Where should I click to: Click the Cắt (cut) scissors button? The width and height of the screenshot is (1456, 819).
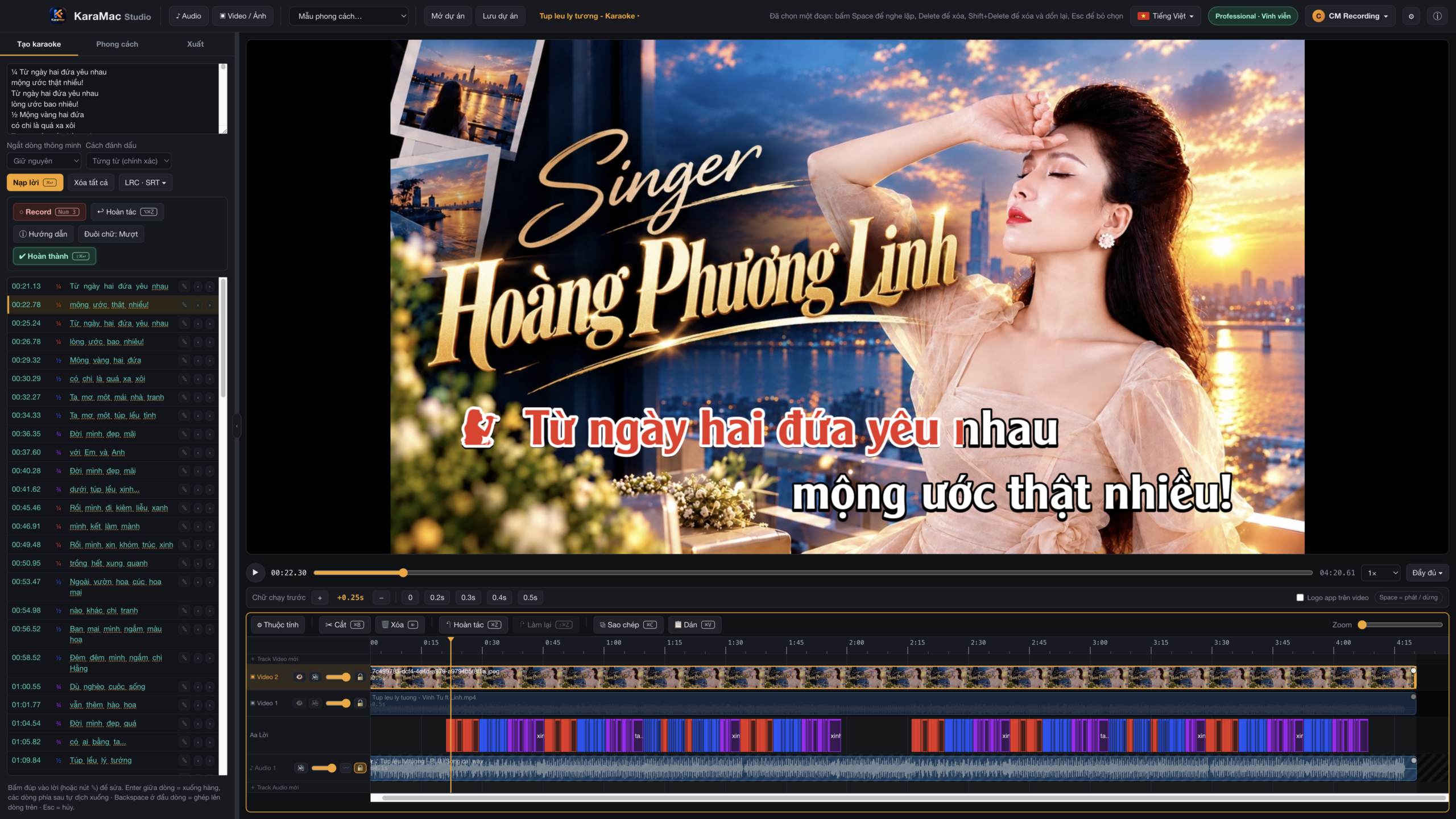pos(345,624)
